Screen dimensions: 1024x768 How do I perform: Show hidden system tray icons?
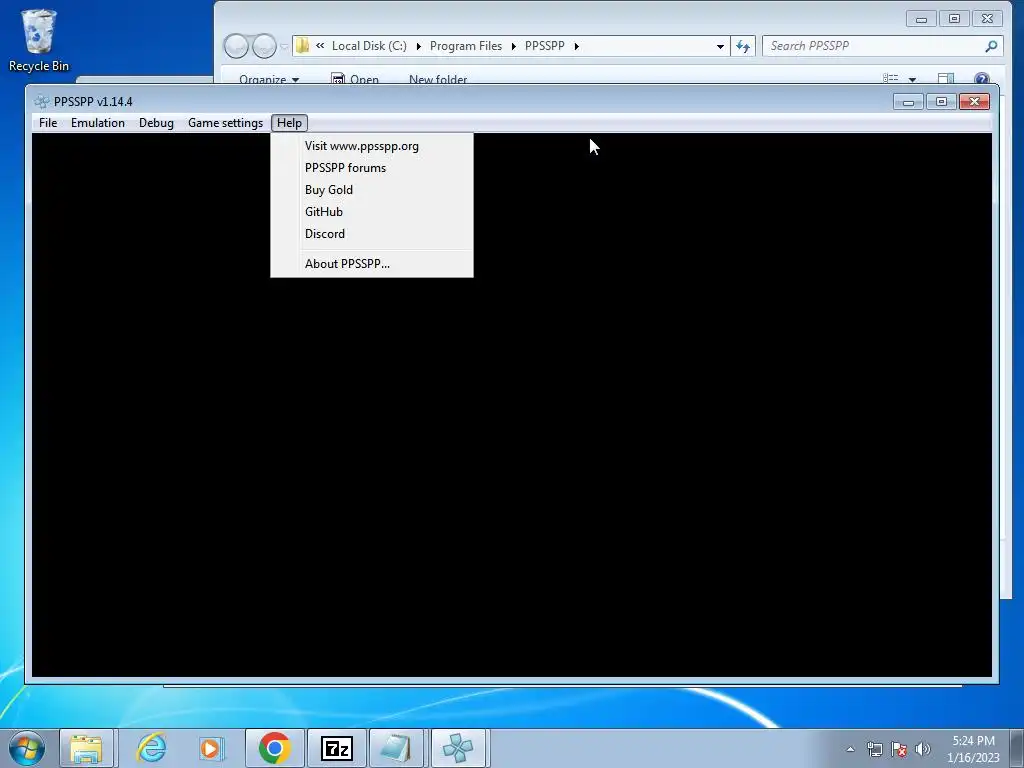850,749
